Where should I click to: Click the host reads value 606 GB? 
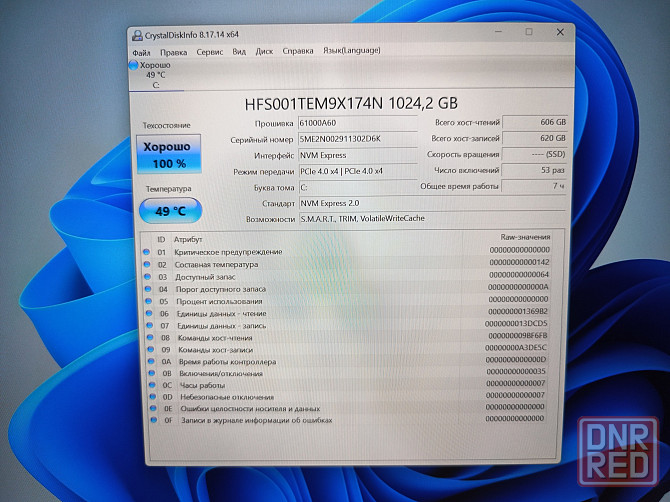pyautogui.click(x=535, y=122)
